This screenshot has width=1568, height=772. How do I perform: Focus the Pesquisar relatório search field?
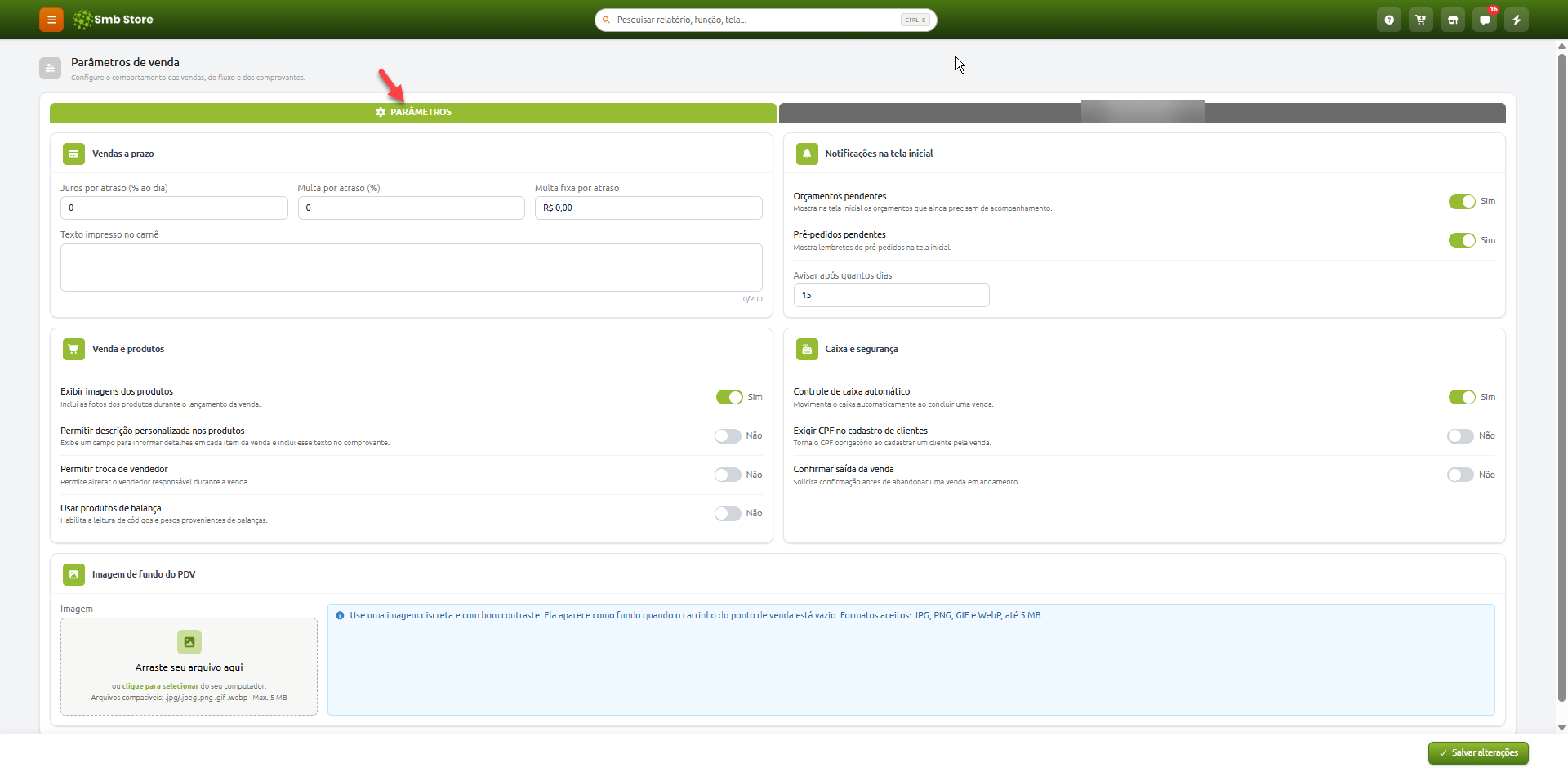(765, 20)
